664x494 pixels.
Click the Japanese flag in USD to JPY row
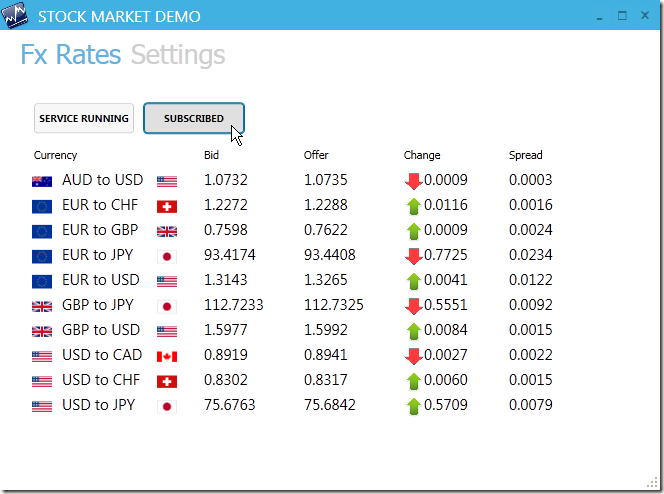[x=167, y=406]
